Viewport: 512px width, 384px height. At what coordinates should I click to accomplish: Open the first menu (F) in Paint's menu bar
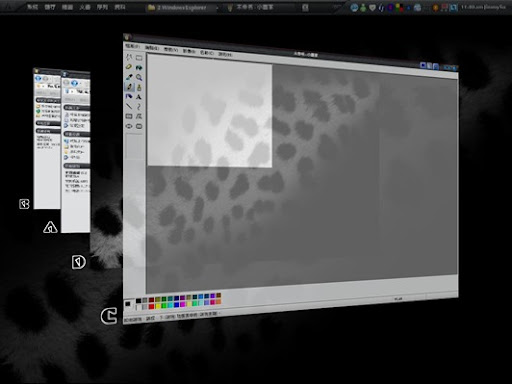pos(133,46)
